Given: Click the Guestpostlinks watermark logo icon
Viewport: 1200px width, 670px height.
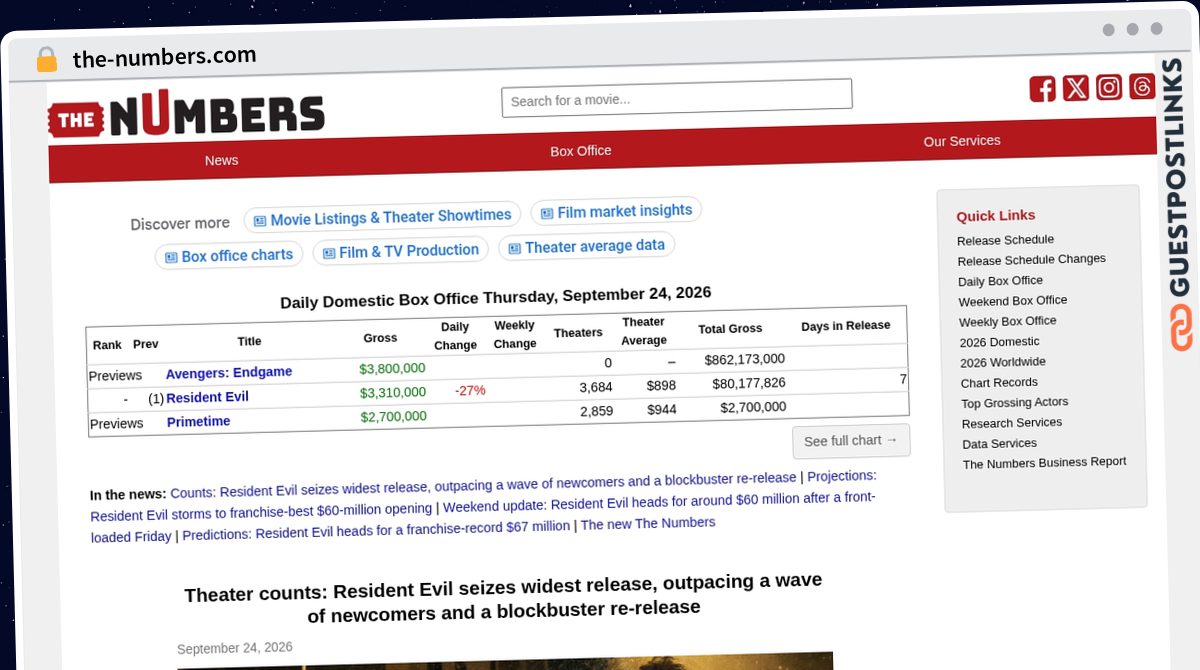Looking at the screenshot, I should (x=1182, y=328).
